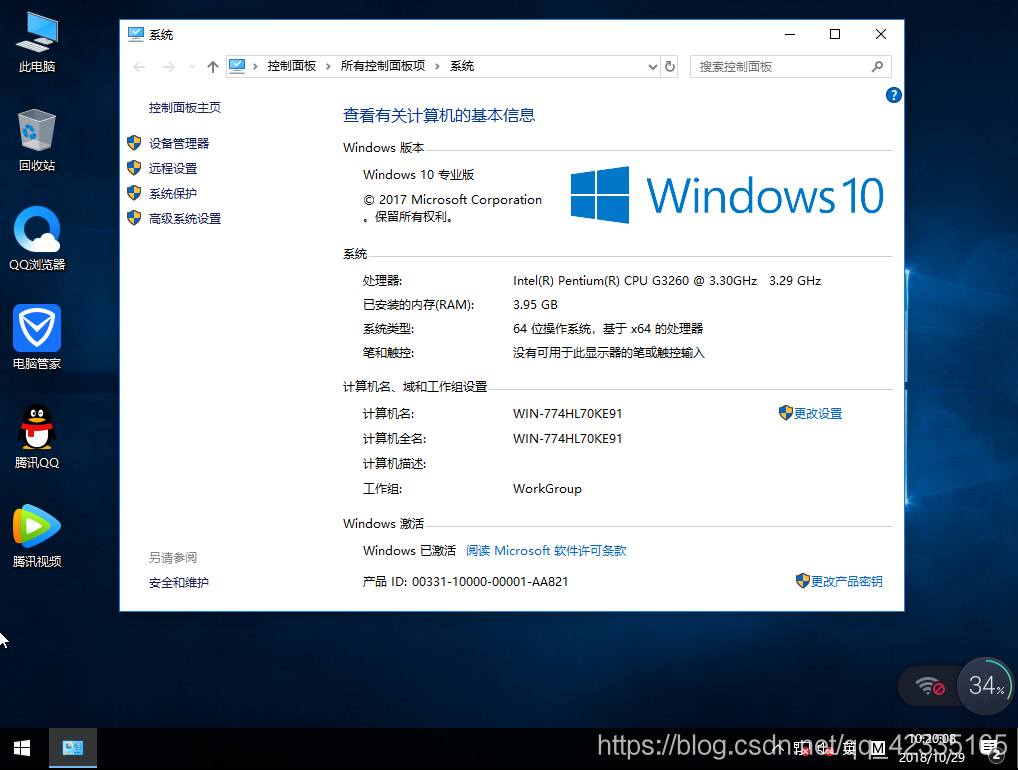Click the shield icon beside 远程设置
The height and width of the screenshot is (770, 1018).
(134, 168)
